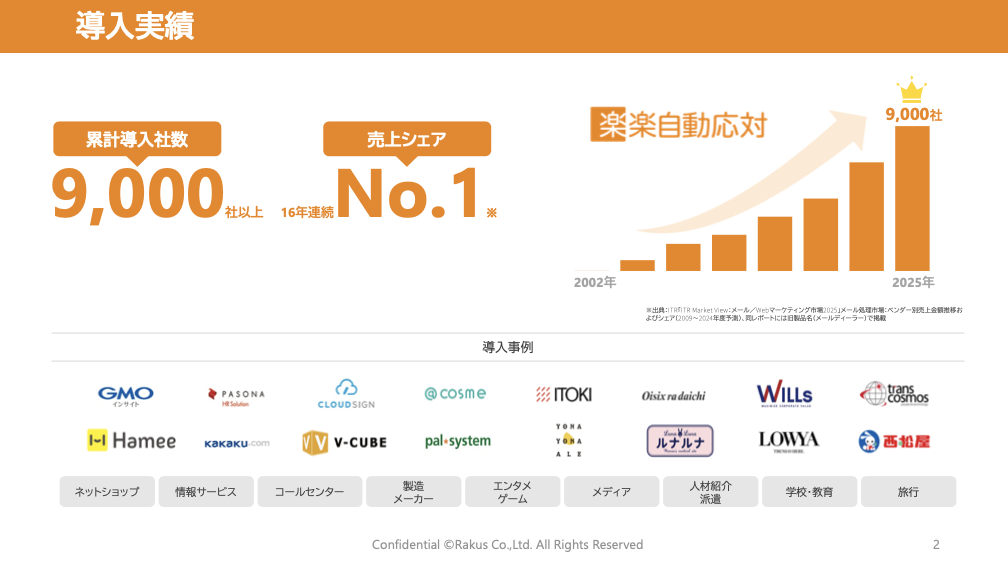Click the crown icon above the chart
Viewport: 1008px width, 564px height.
point(912,89)
